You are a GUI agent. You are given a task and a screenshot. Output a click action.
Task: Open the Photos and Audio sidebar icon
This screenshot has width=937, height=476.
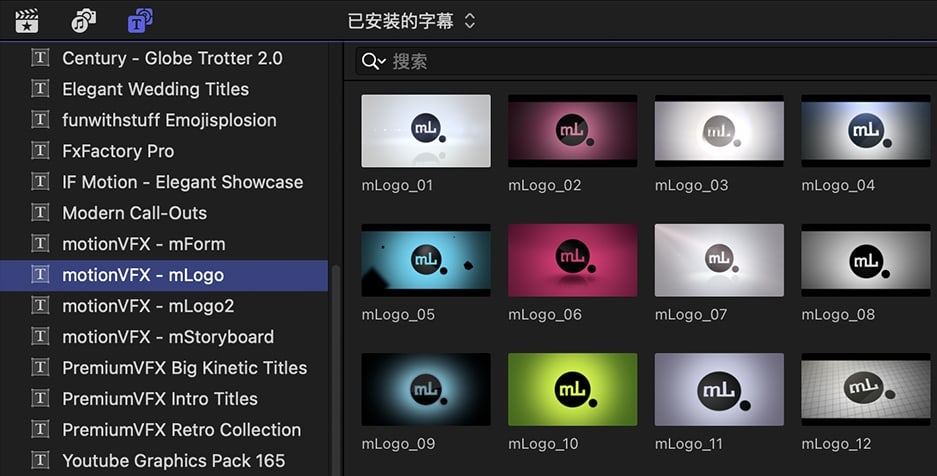(83, 21)
